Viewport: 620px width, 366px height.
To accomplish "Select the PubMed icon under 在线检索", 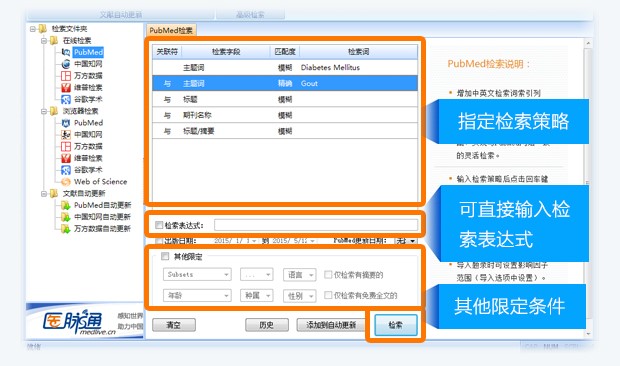I will [x=66, y=52].
